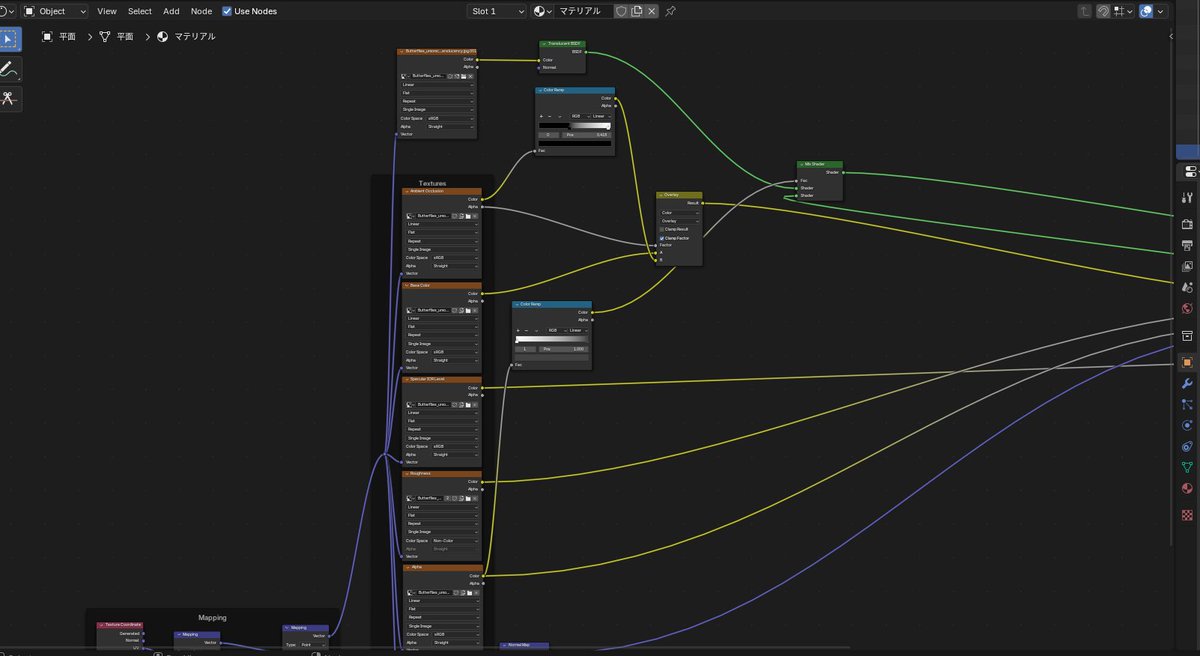Activate the Links Cut scissors tool
The width and height of the screenshot is (1200, 656).
click(9, 99)
